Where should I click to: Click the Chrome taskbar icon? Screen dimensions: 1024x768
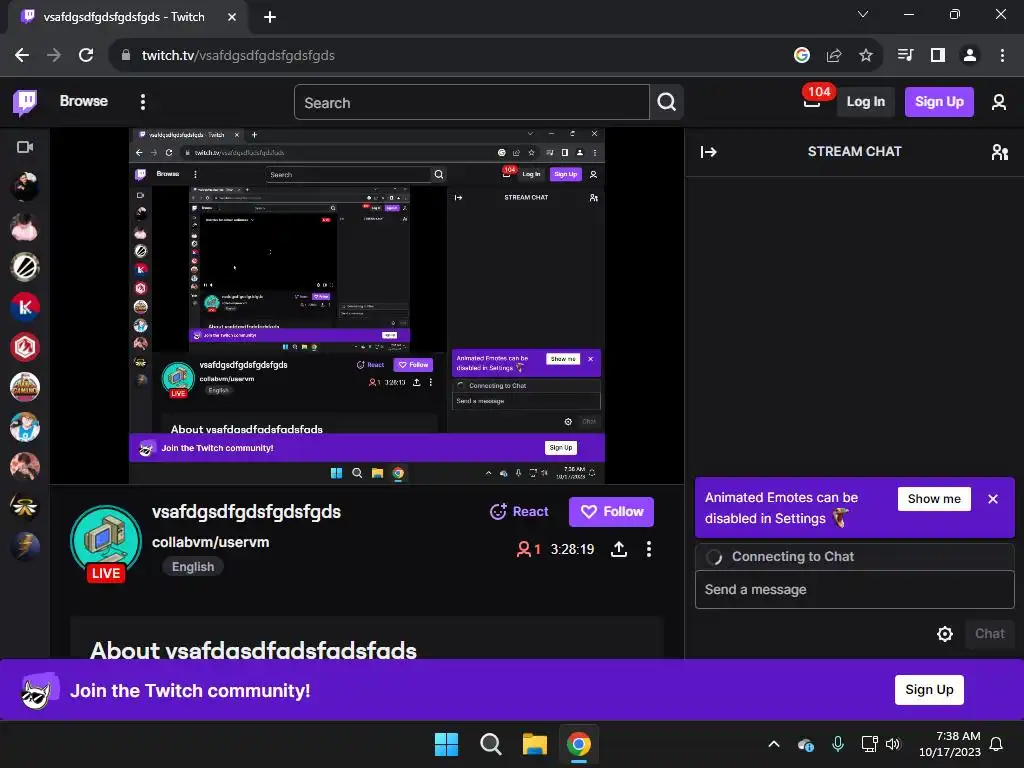[579, 744]
